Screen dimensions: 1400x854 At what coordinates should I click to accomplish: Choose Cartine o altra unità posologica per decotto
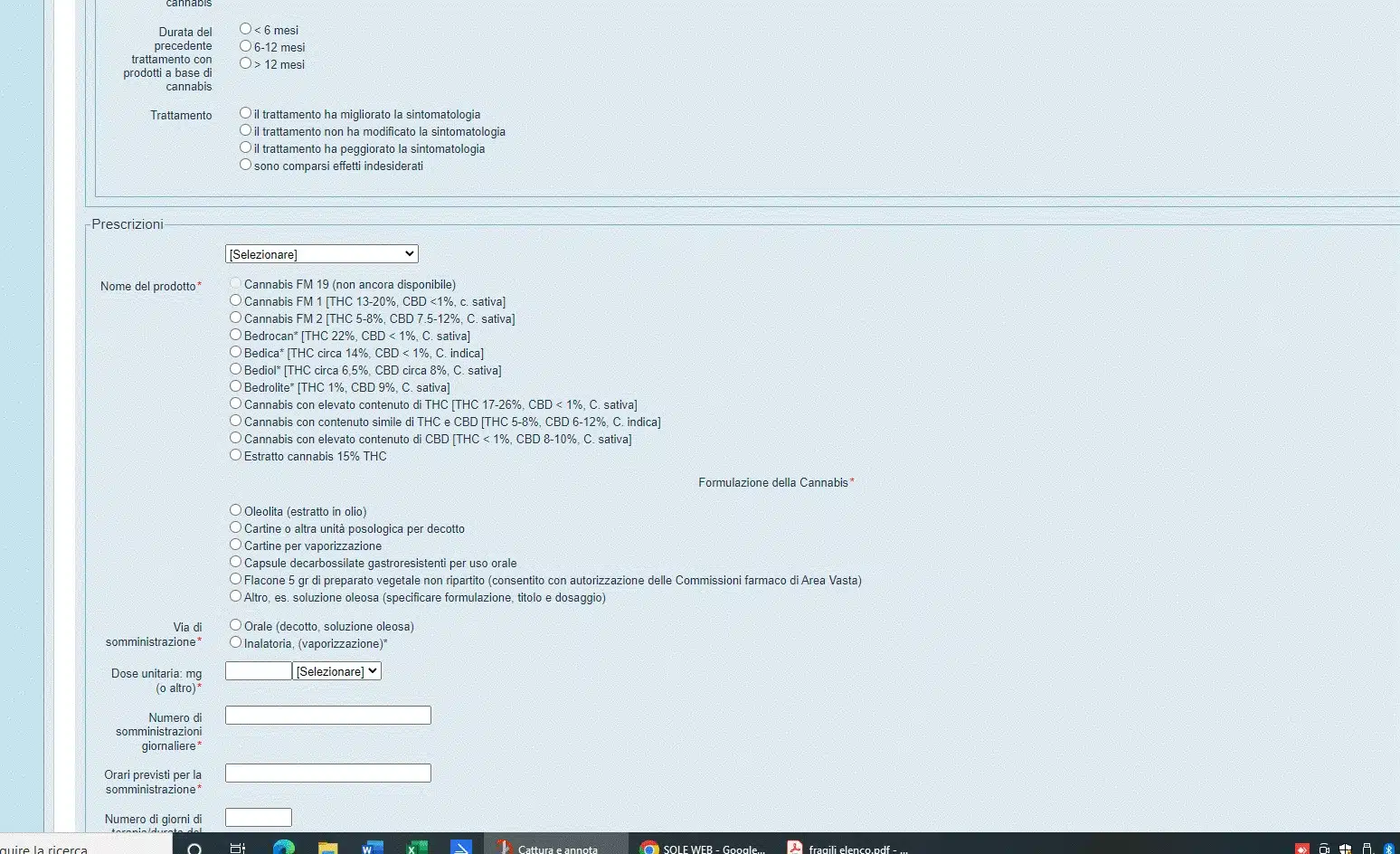tap(235, 527)
